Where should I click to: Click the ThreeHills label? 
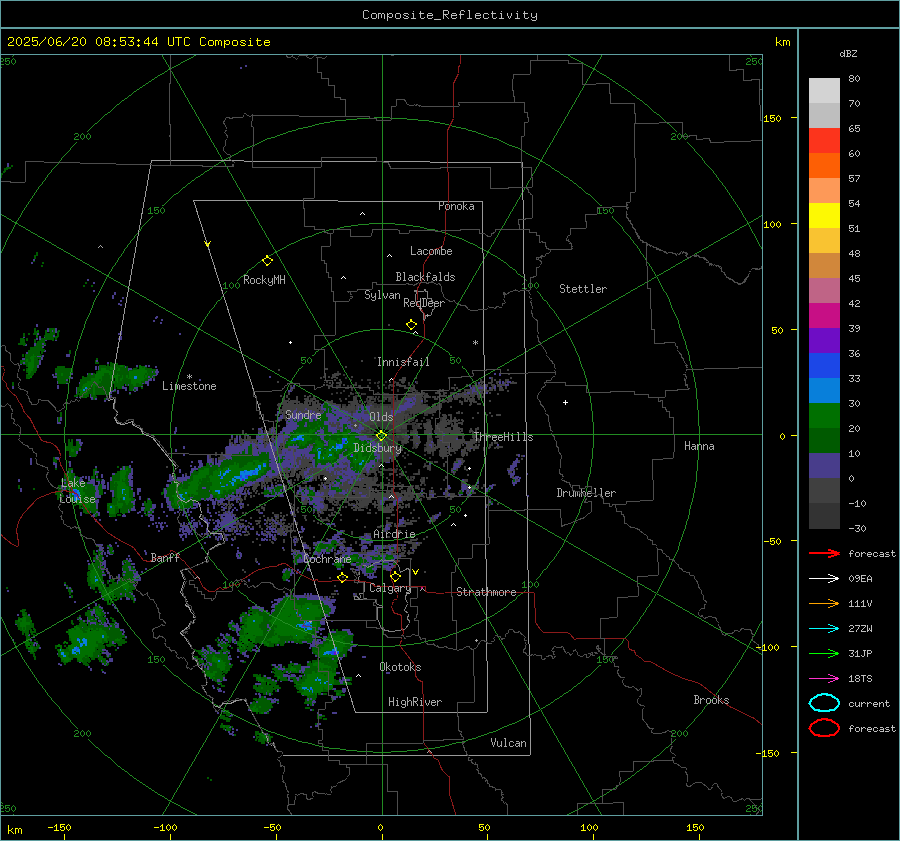(503, 437)
